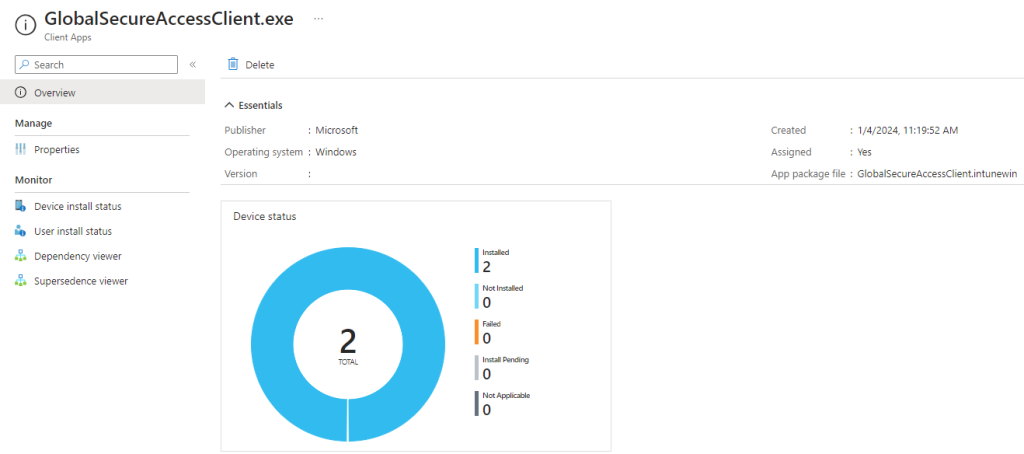Click the Overview info icon
This screenshot has width=1024, height=454.
[x=20, y=93]
